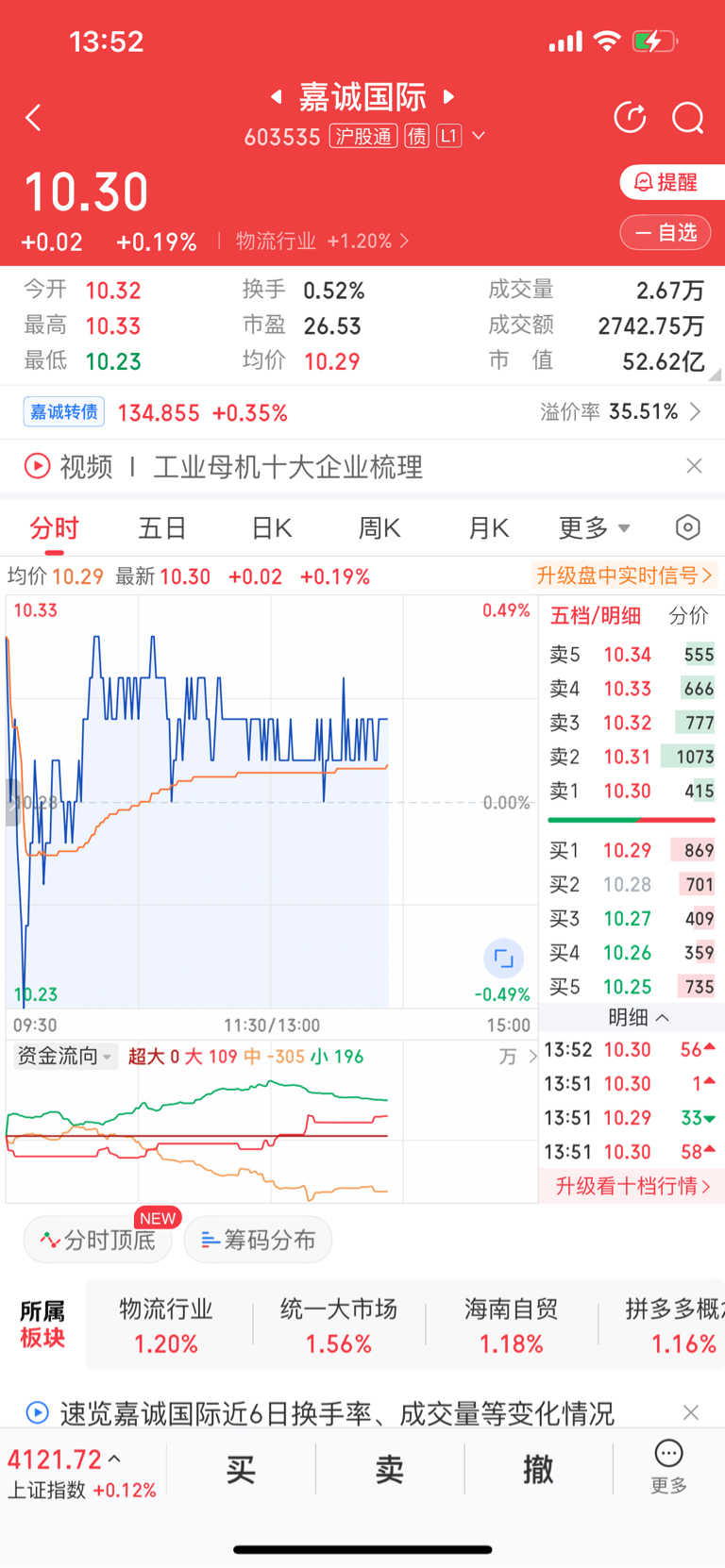The height and width of the screenshot is (1568, 725).
Task: Select the 周K chart tab
Action: click(x=379, y=528)
